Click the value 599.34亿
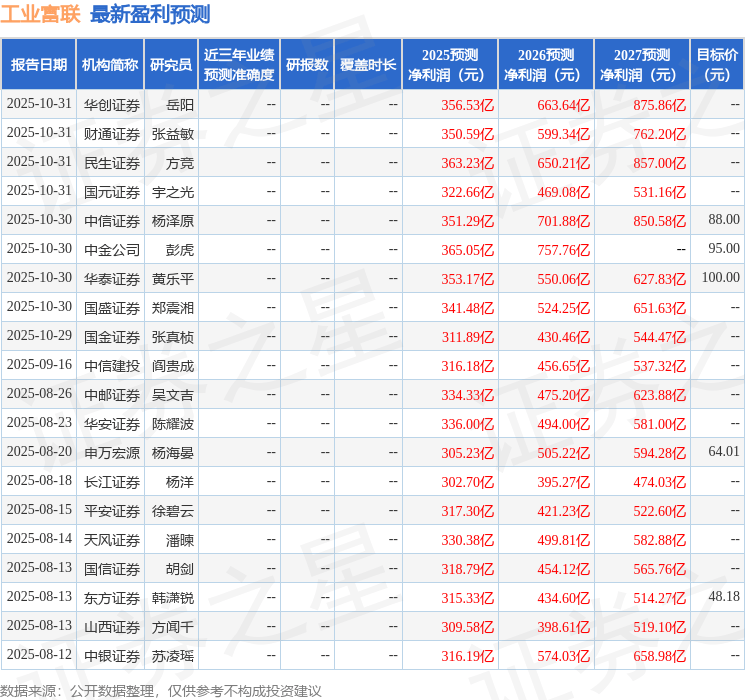 564,134
